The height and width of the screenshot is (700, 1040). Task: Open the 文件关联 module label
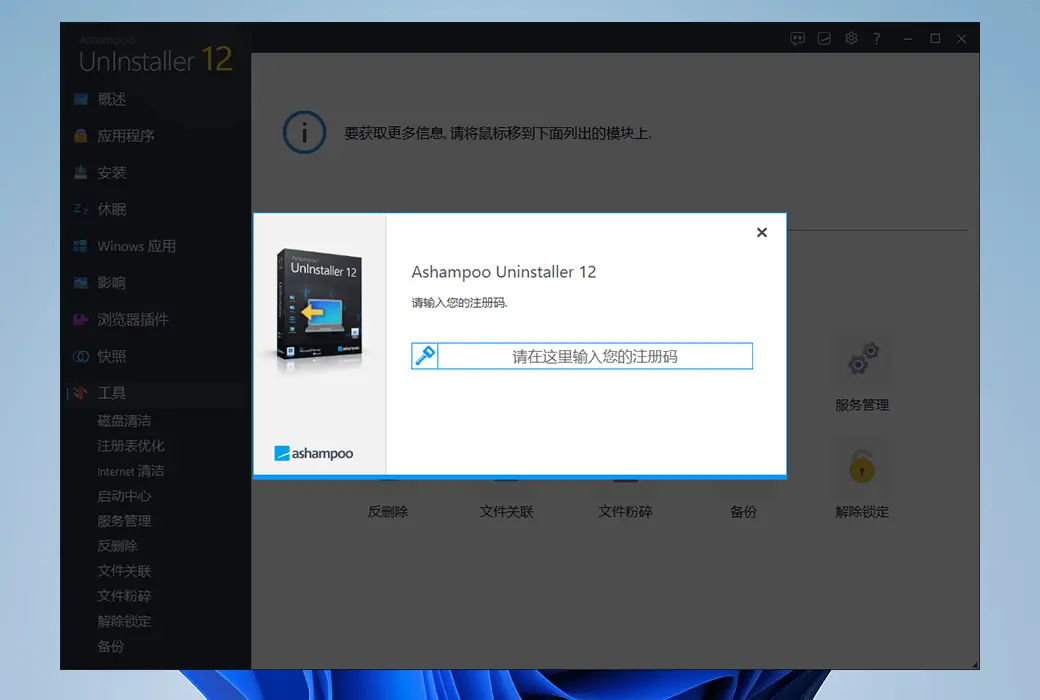507,512
